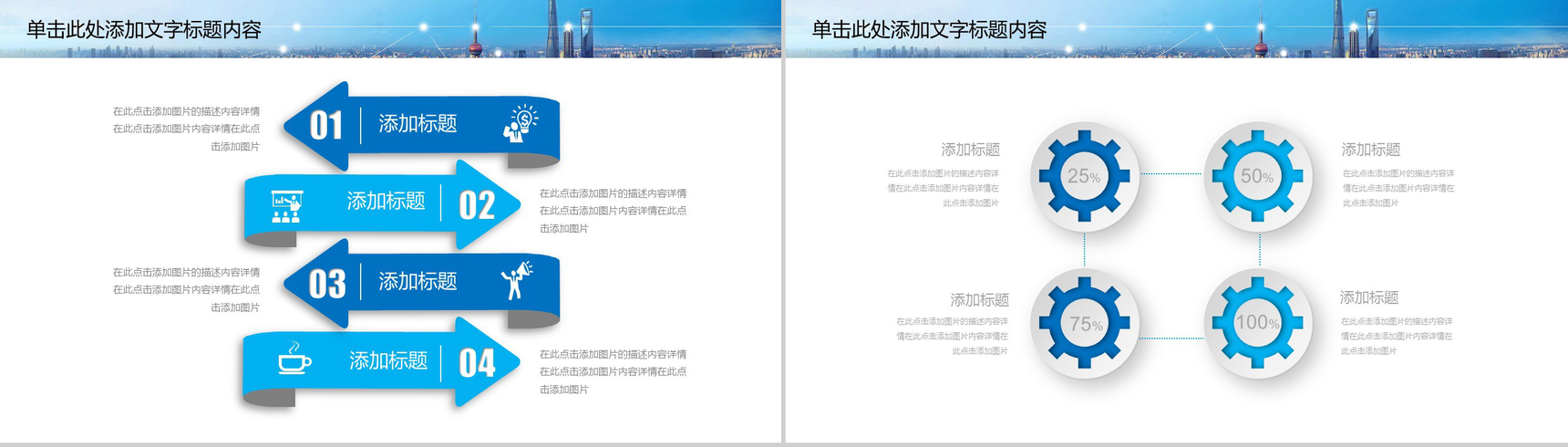Click the 添加标题 heading beside the 25% gear
This screenshot has height=447, width=1568.
coord(970,150)
